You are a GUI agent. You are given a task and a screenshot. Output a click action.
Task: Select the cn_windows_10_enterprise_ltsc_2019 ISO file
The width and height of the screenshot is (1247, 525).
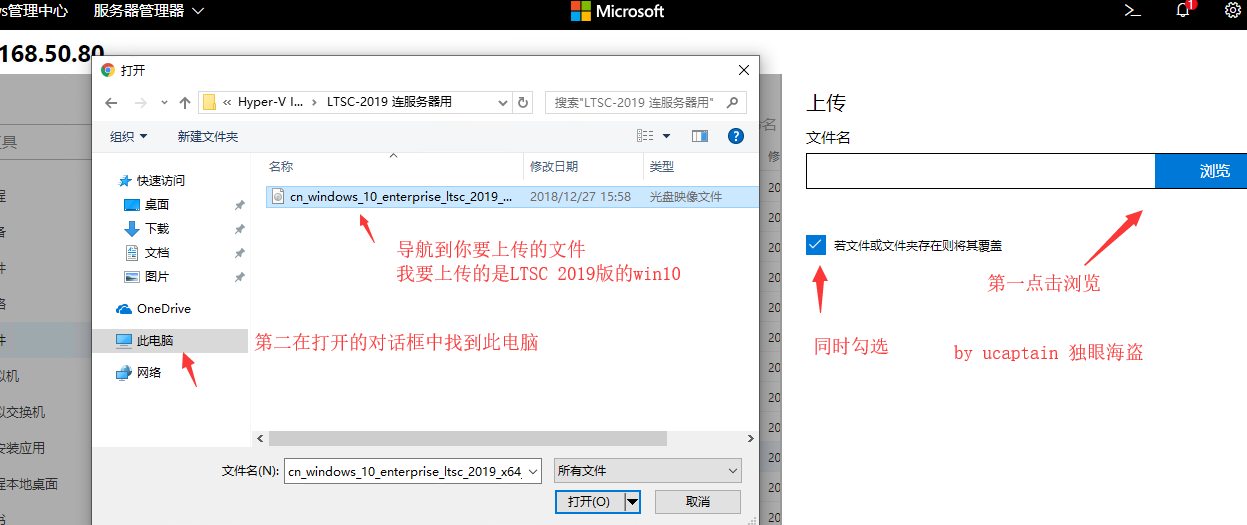512,197
